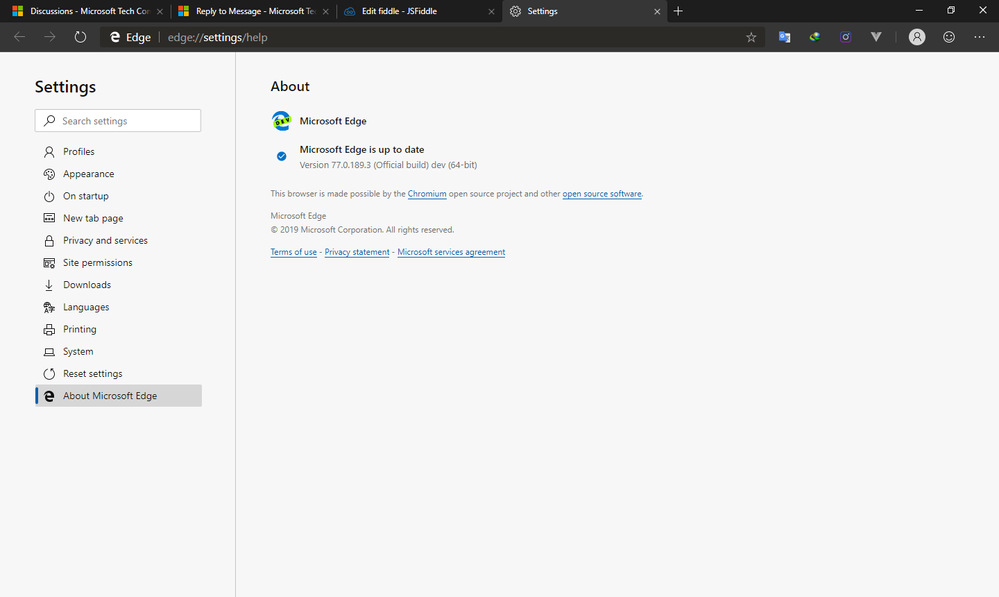
Task: Open Profiles settings section
Action: pos(119,152)
